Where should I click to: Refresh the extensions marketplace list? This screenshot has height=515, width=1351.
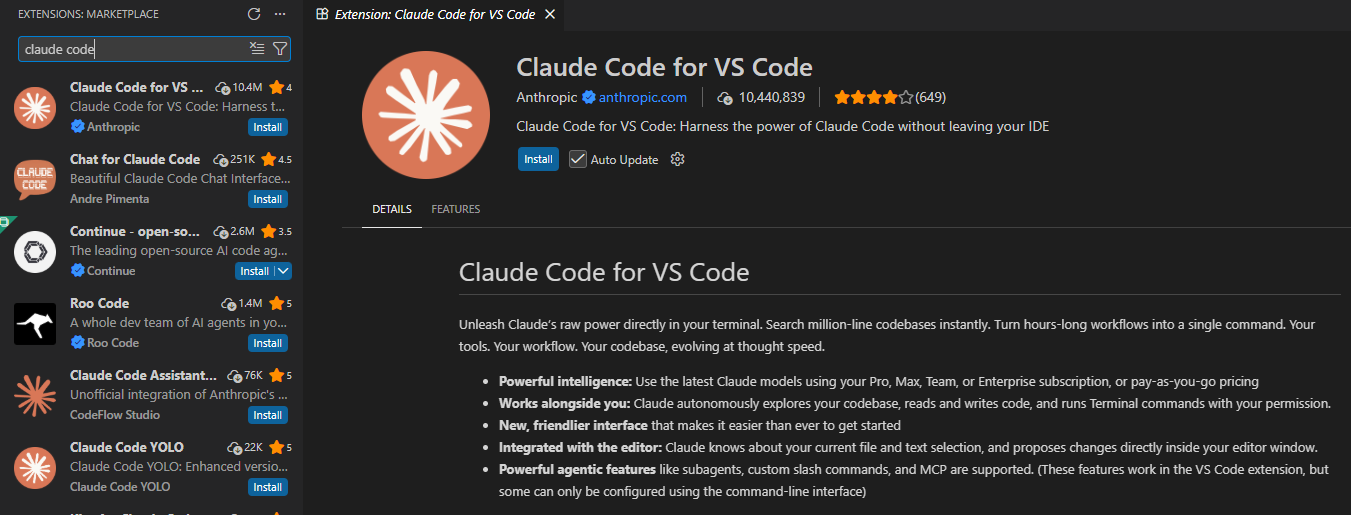pyautogui.click(x=254, y=14)
